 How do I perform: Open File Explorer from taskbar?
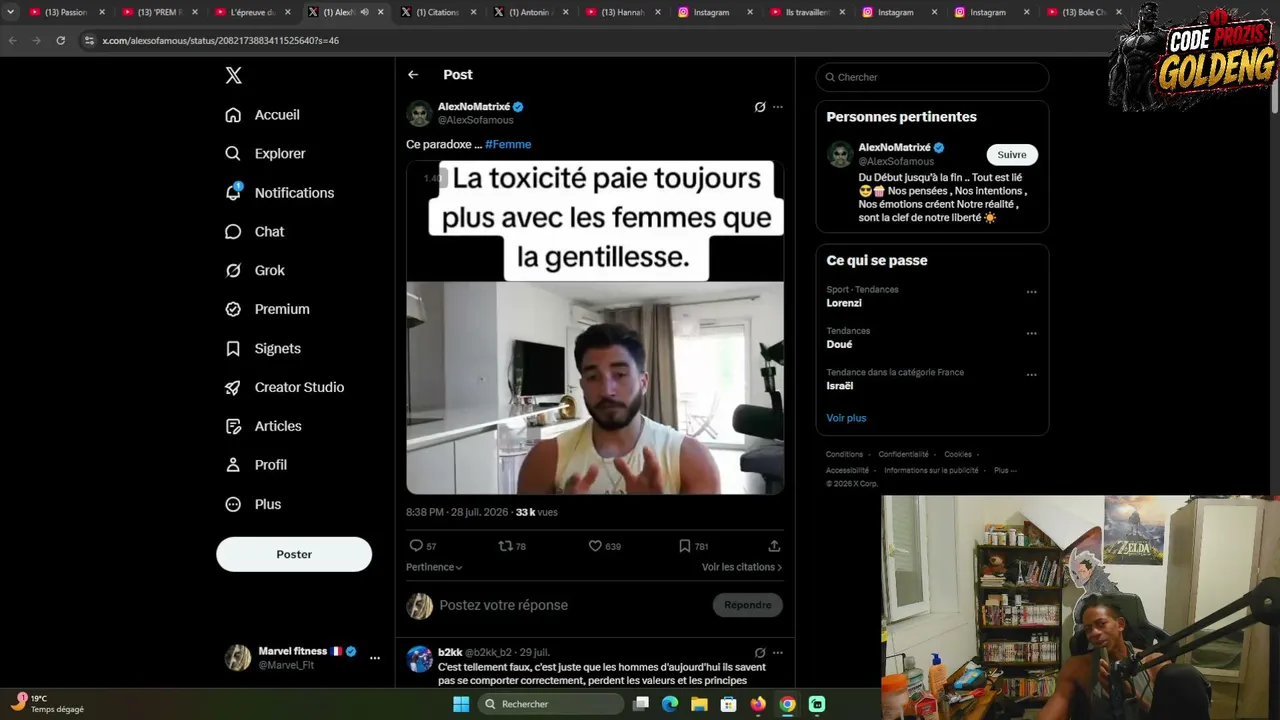pyautogui.click(x=699, y=704)
